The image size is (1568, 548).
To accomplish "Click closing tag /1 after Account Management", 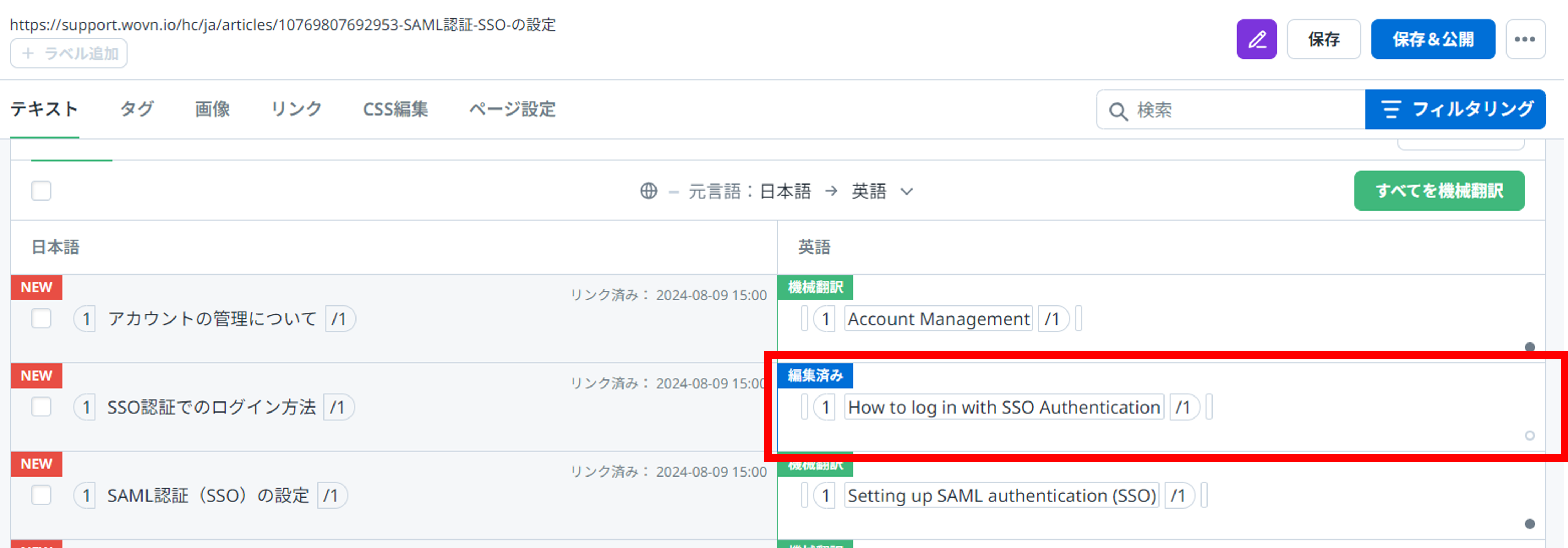I will (x=1053, y=319).
